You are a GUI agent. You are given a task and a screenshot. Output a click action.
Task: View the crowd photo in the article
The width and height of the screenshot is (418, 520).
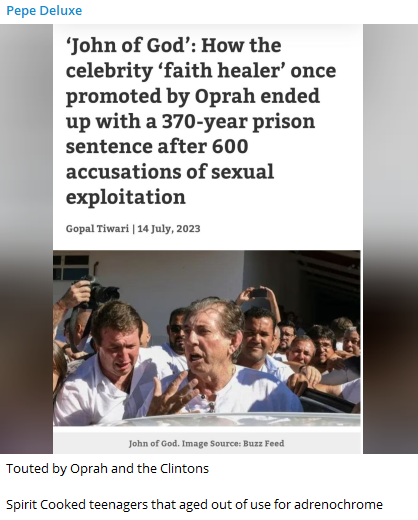(x=207, y=338)
